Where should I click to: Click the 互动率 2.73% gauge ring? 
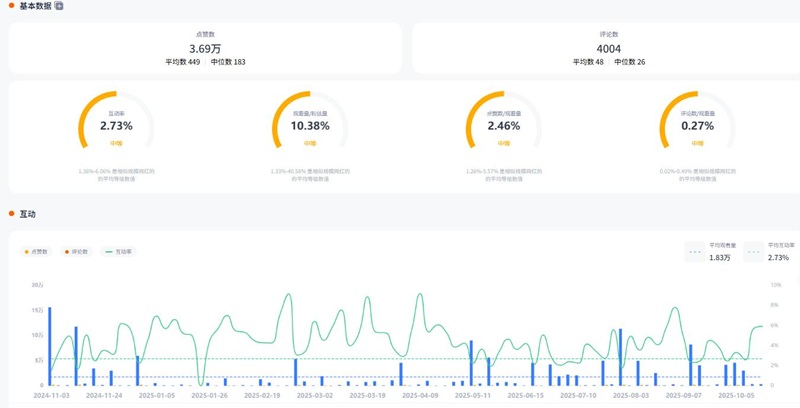[116, 125]
